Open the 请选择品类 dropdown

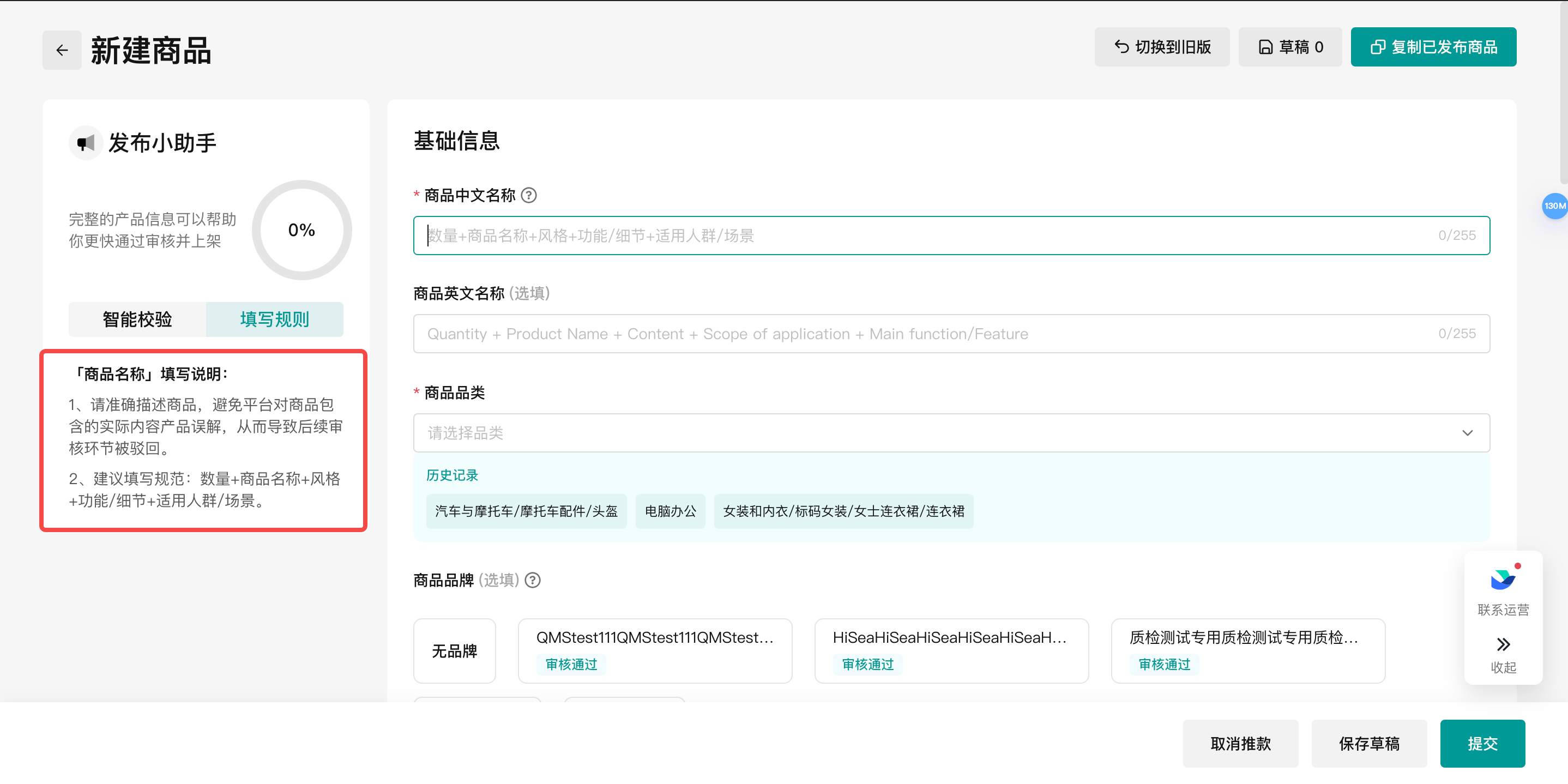(951, 433)
